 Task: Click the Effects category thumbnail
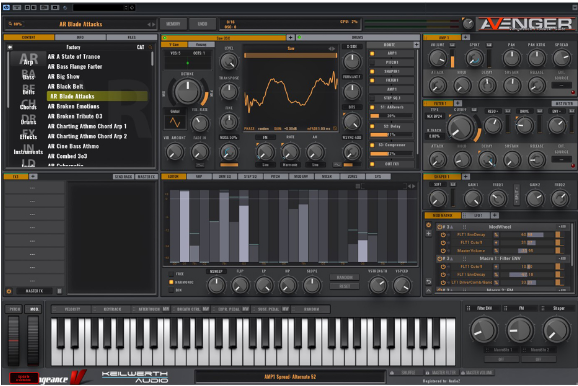click(x=28, y=134)
